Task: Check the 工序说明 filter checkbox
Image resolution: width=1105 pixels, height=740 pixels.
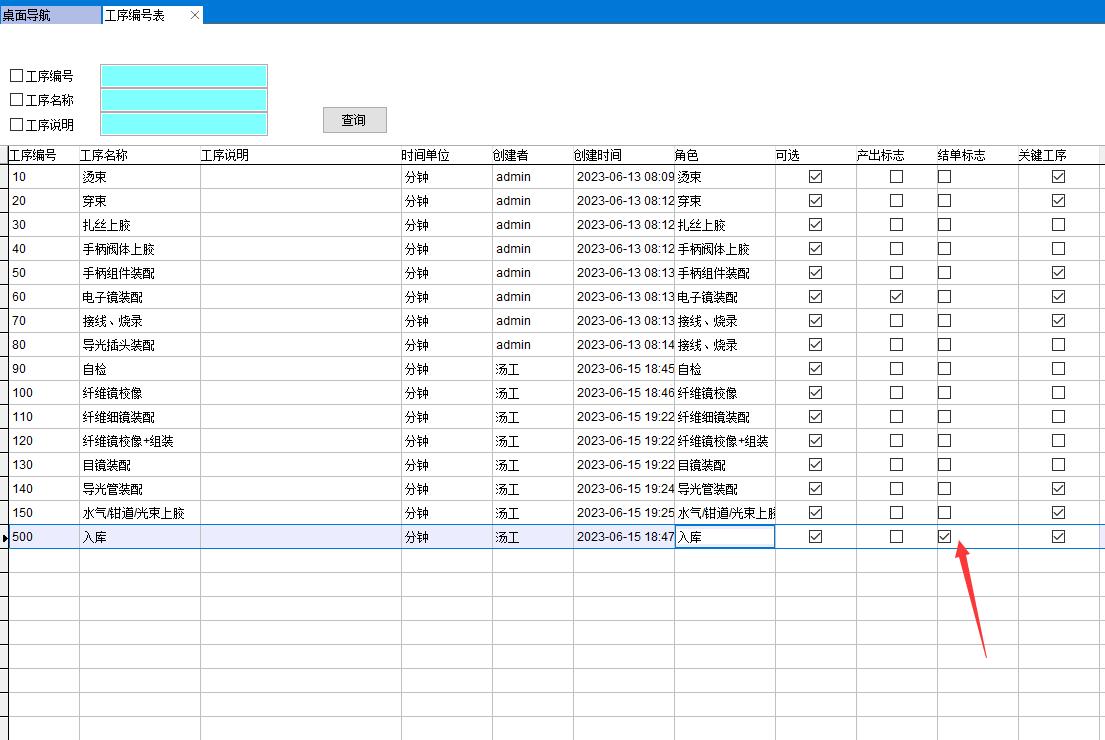Action: [16, 125]
